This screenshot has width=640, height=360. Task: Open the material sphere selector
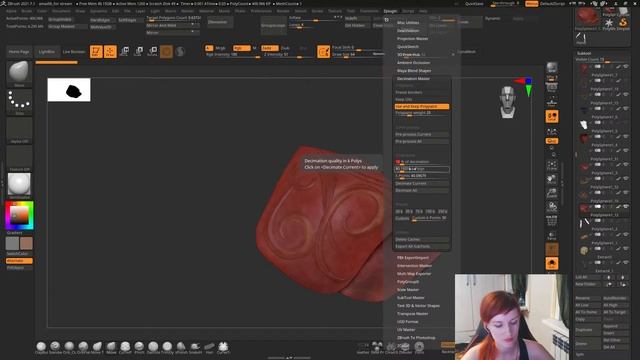pos(19,184)
